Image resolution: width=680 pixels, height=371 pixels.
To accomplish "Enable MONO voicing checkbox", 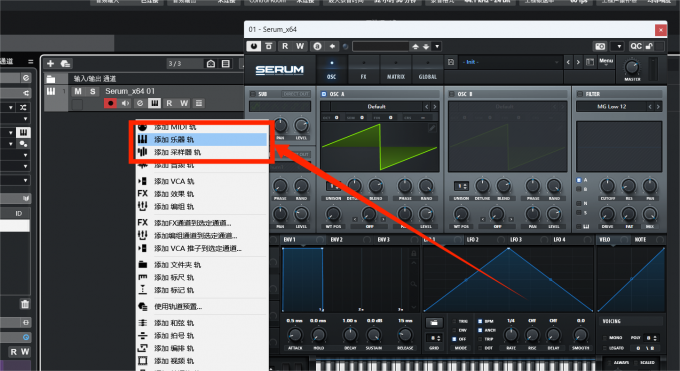I will click(605, 338).
